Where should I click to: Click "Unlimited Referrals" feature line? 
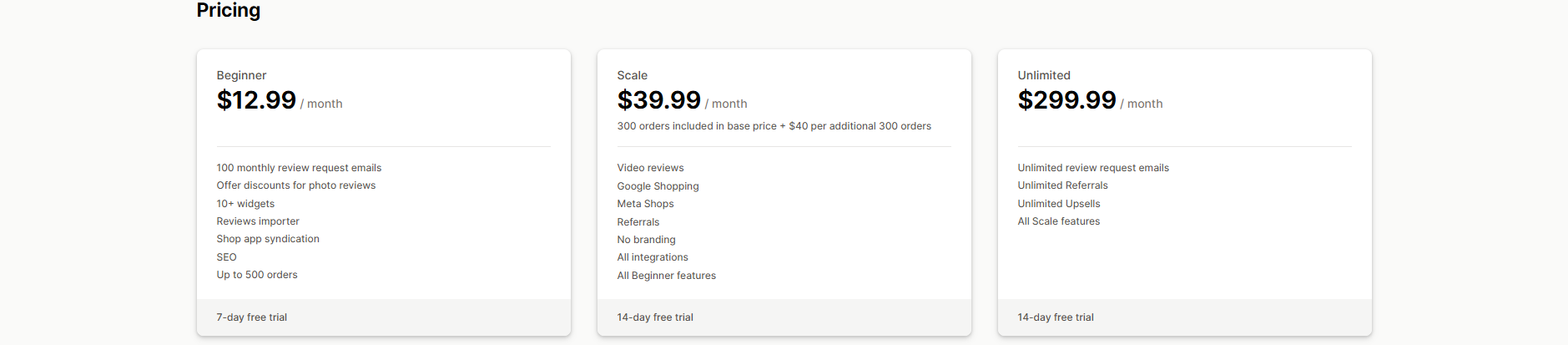1062,185
